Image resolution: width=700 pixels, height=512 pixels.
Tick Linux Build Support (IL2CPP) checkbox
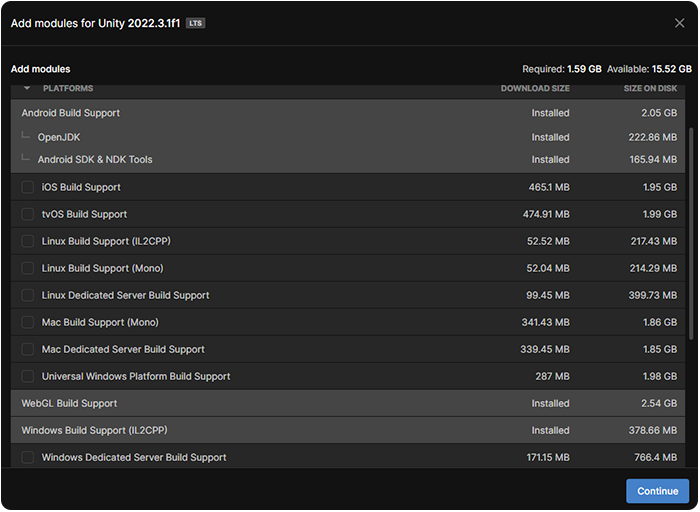(x=28, y=241)
